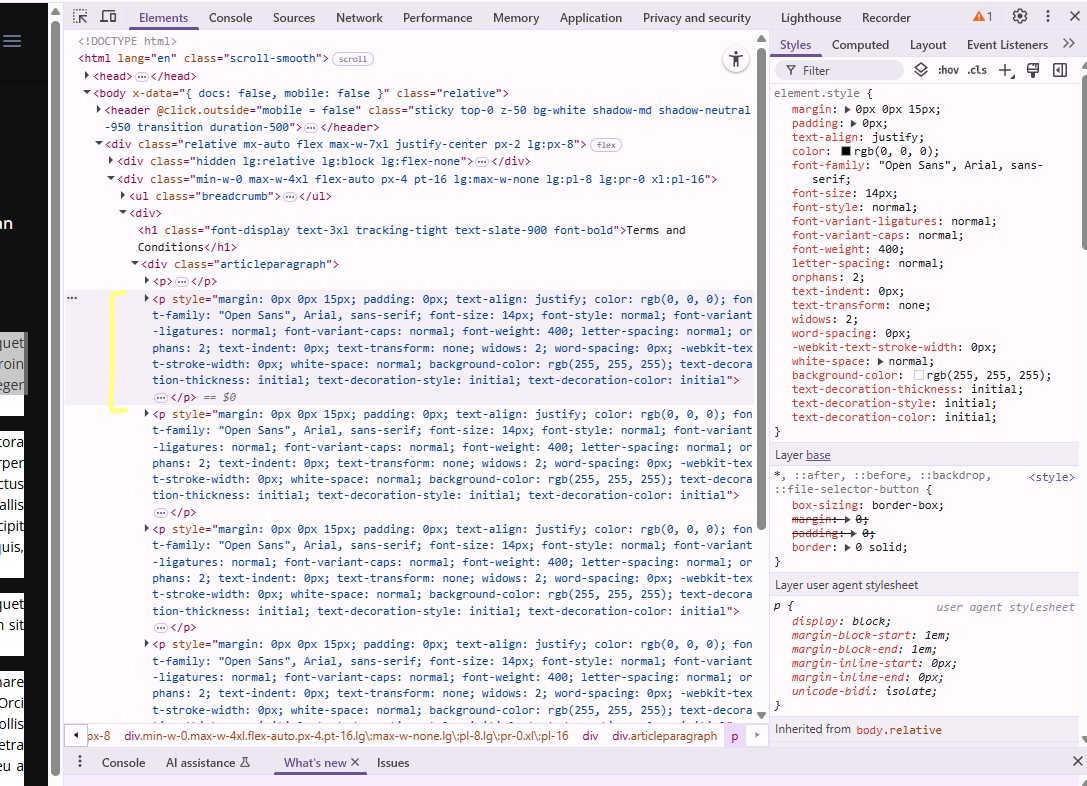Switch to the Sources tab
This screenshot has width=1087, height=786.
(294, 17)
